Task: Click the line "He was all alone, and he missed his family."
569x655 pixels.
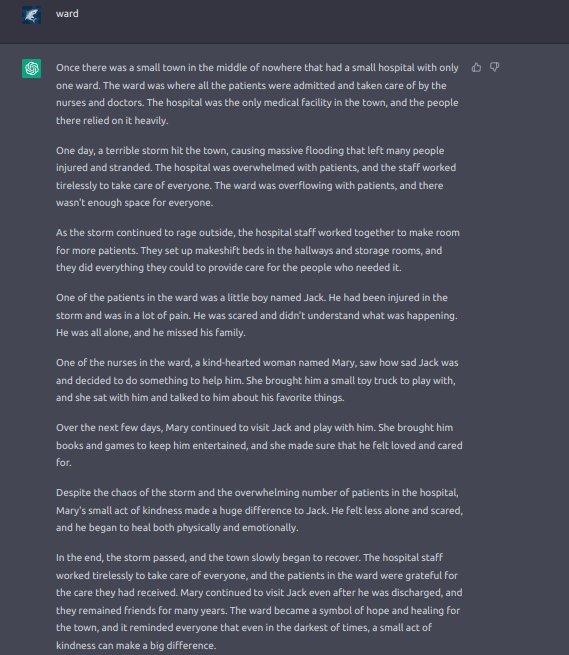Action: pos(151,333)
